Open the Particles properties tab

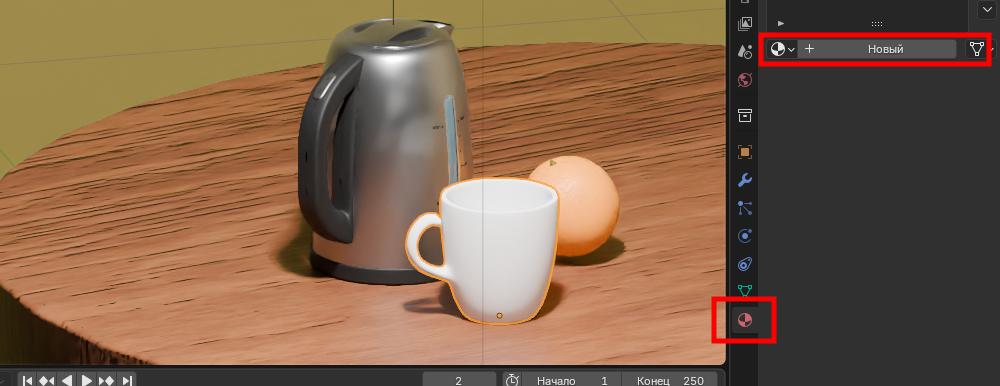click(744, 207)
